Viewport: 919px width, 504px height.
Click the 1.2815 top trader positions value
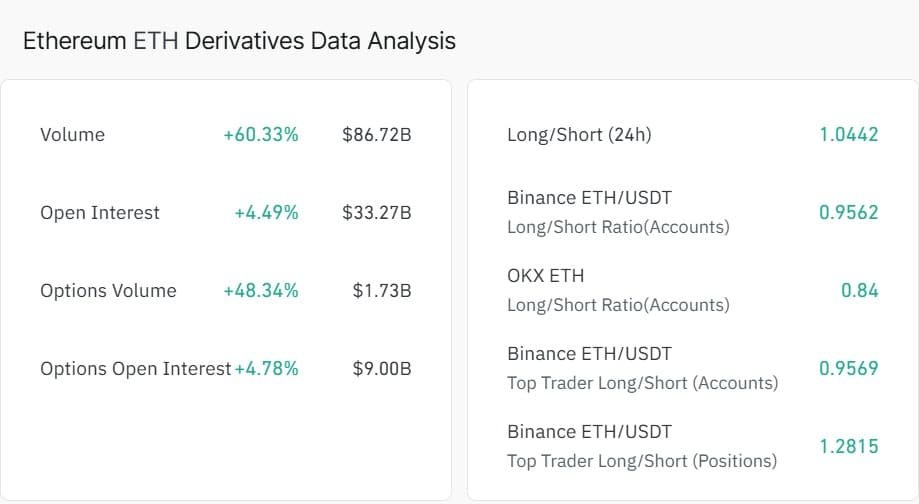tap(848, 446)
